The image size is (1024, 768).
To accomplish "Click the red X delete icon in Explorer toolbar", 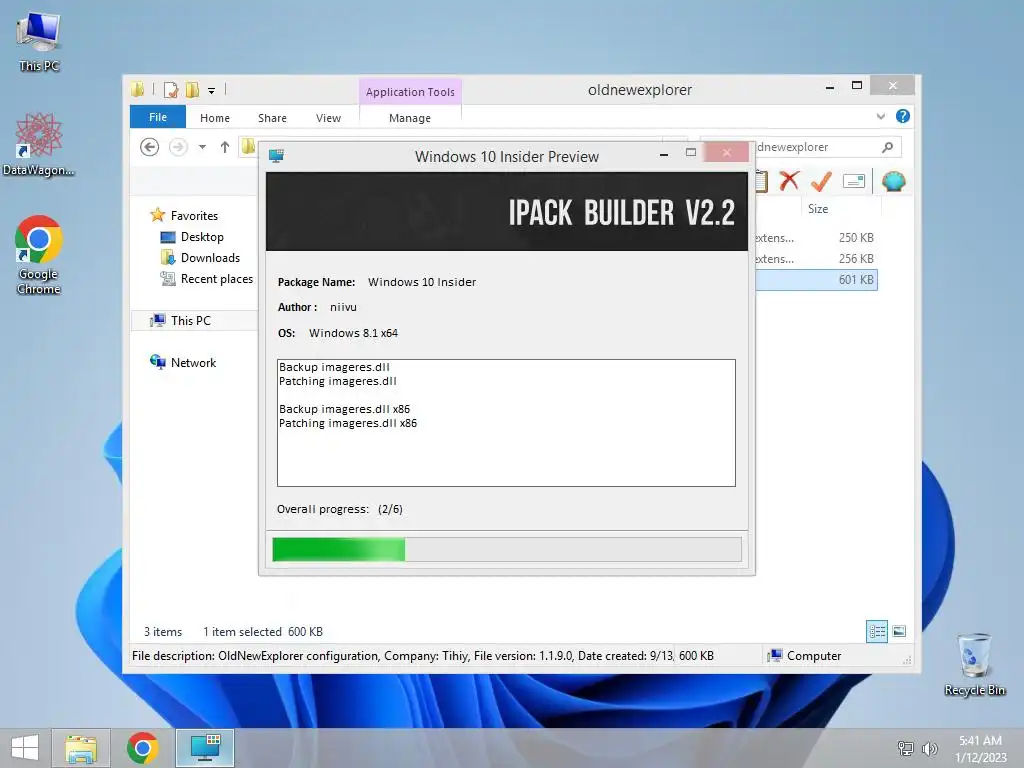I will pos(789,181).
